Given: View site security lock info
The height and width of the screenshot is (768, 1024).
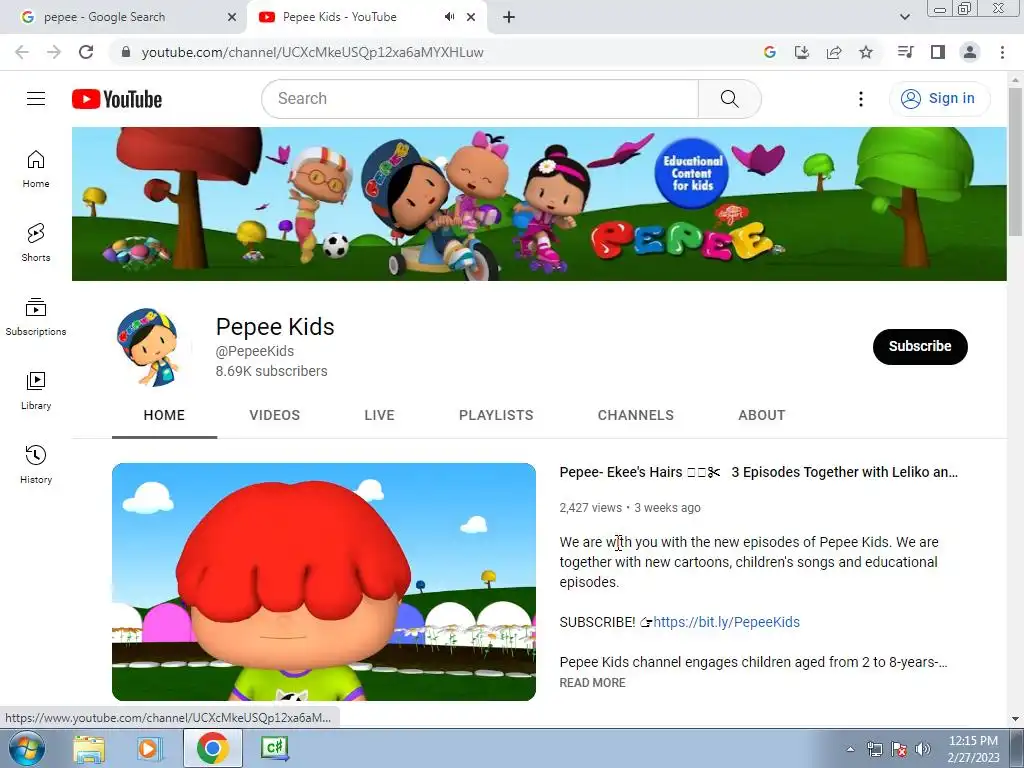Looking at the screenshot, I should (126, 52).
